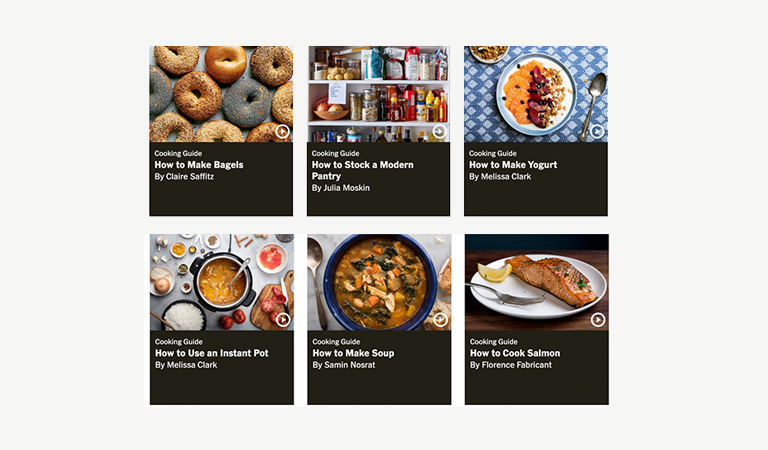Open the How to Make Soup guide

click(353, 353)
